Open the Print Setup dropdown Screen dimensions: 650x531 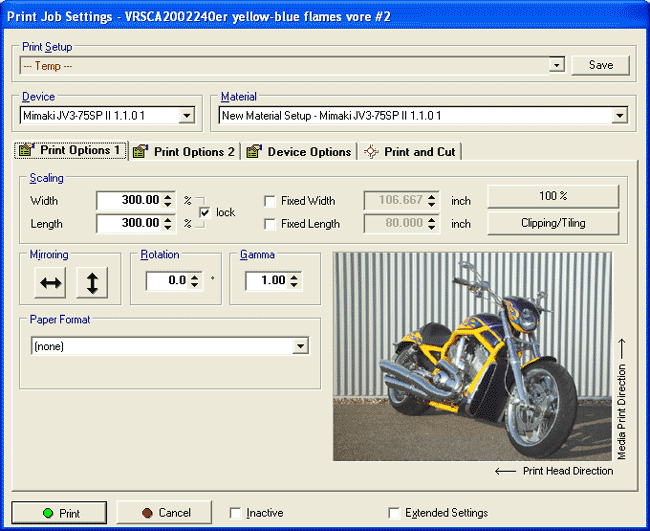click(557, 66)
